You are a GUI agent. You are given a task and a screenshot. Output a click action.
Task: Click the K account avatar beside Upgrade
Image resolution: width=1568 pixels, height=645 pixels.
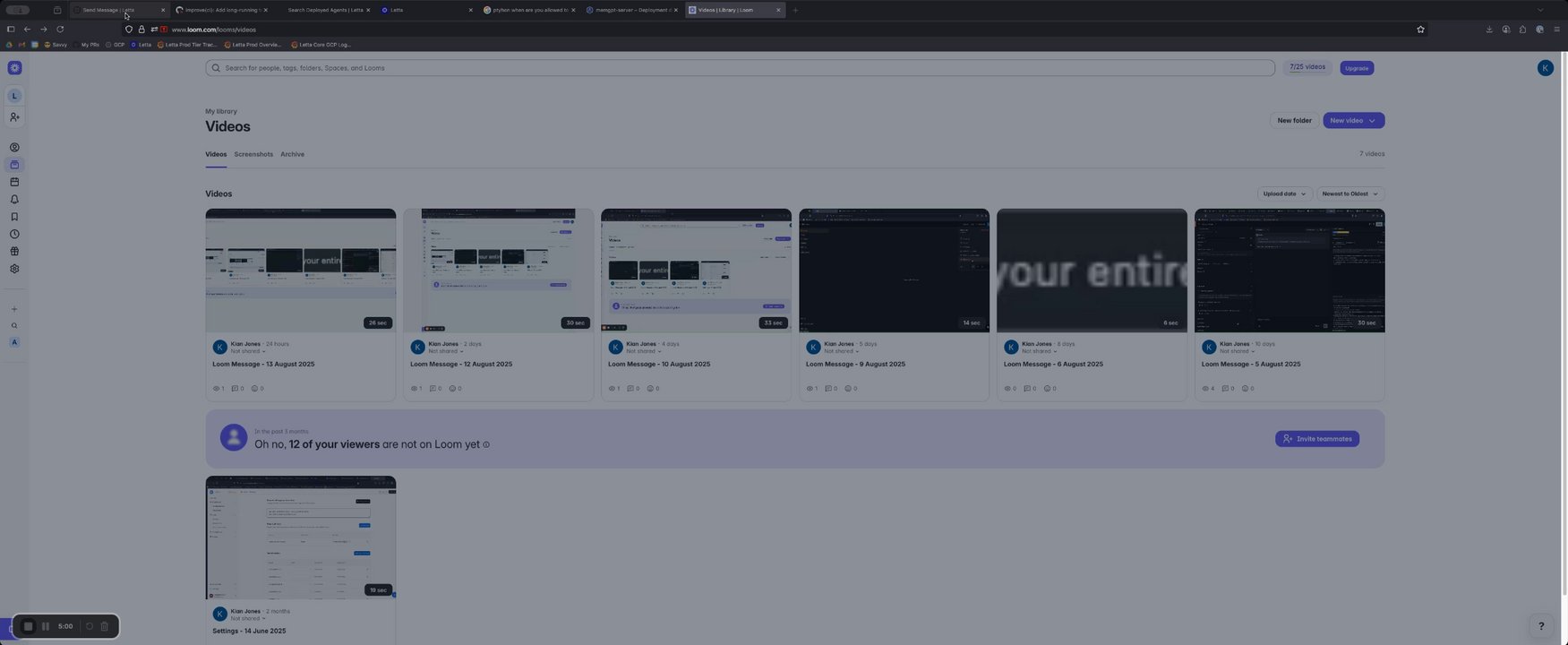[1545, 68]
